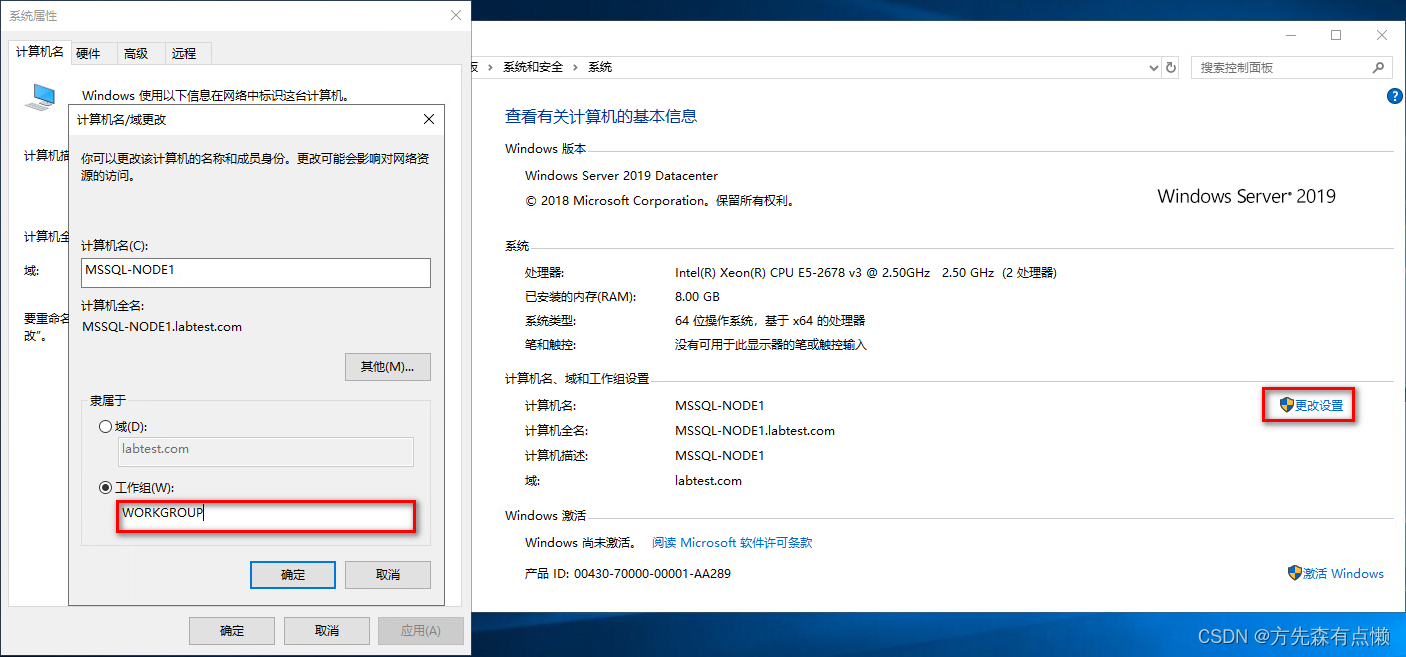Confirm with 确定 in 计算机名/域更改 dialog
This screenshot has height=657, width=1406.
293,575
